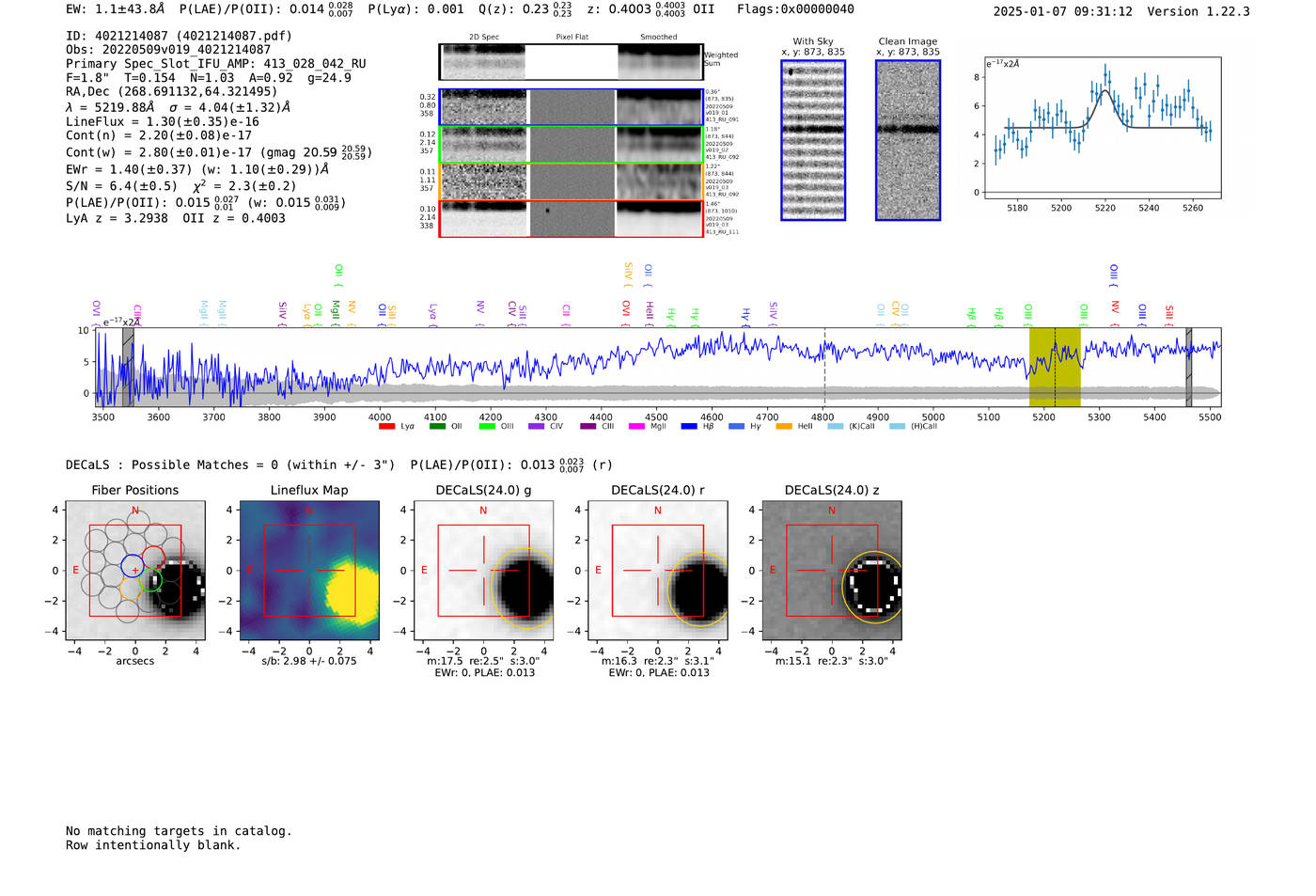1316x896 pixels.
Task: Click Row intentionally blank text
Action: click(x=153, y=845)
